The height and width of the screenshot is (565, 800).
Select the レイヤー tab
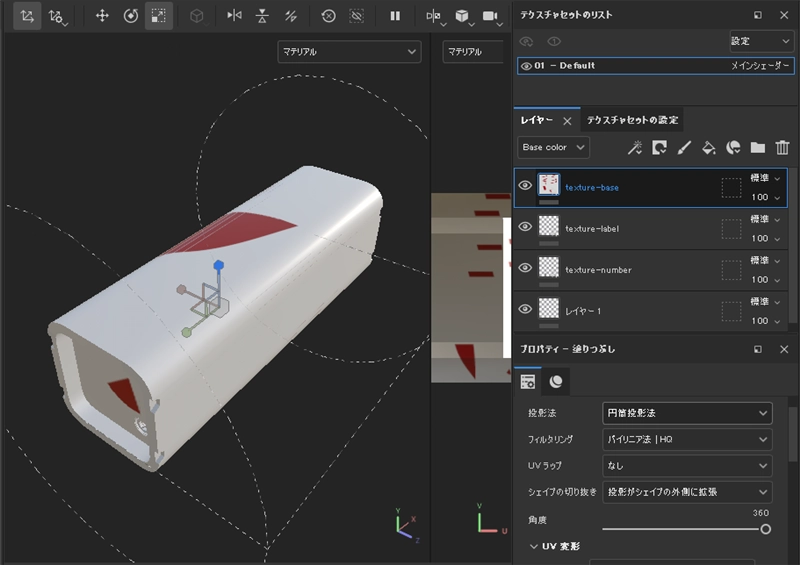point(537,120)
